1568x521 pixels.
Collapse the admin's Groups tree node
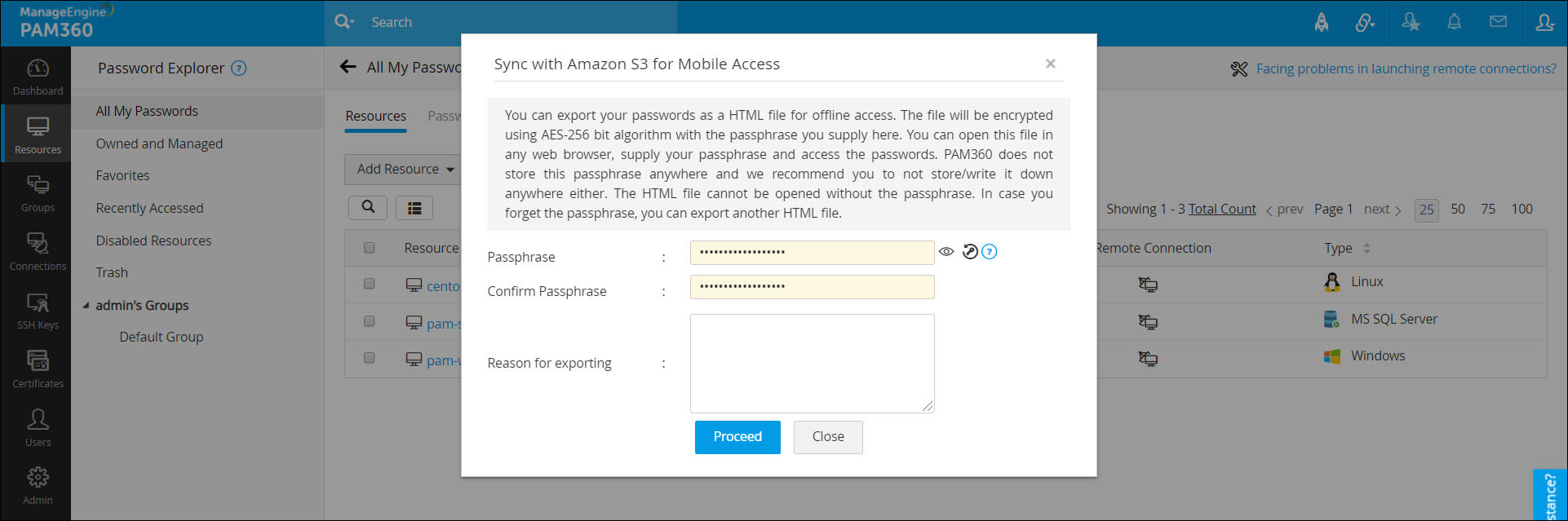pyautogui.click(x=86, y=306)
